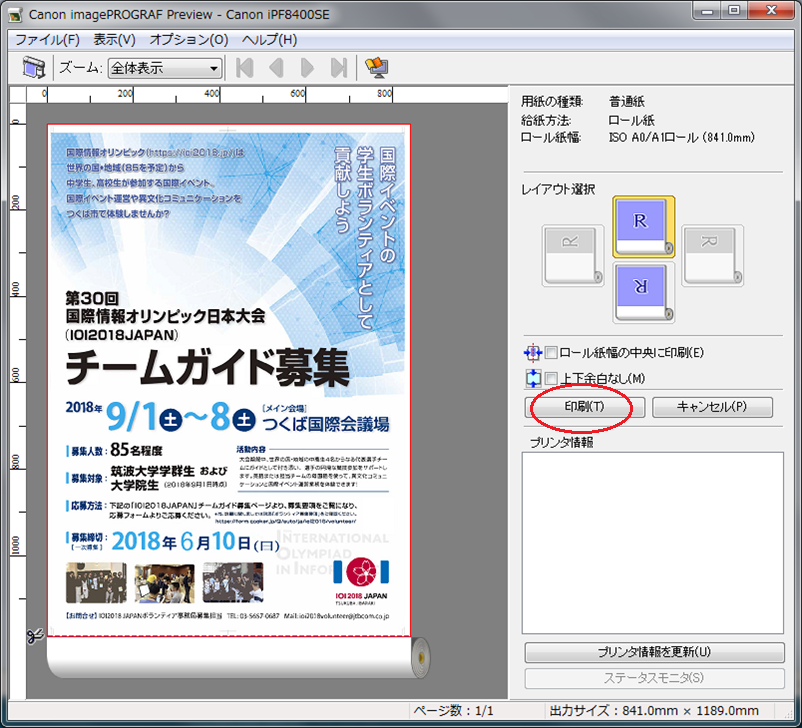Click the ISO A0/A1ロール width value
This screenshot has height=728, width=802.
pyautogui.click(x=681, y=137)
